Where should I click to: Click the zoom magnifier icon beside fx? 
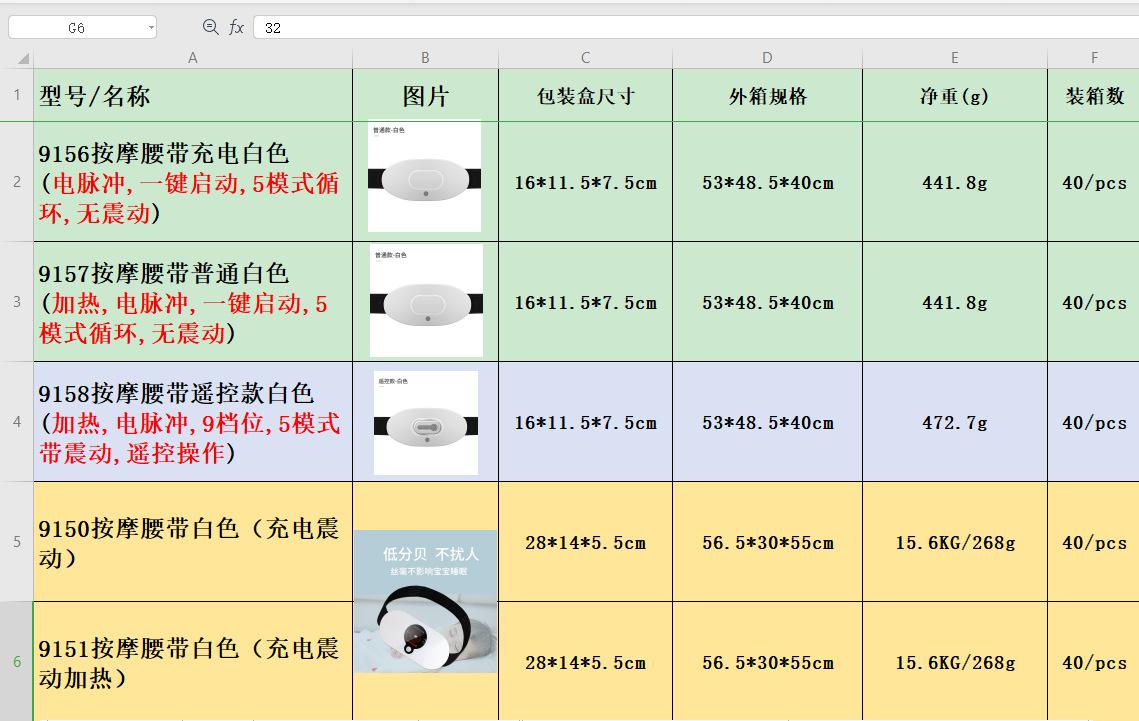pyautogui.click(x=211, y=27)
